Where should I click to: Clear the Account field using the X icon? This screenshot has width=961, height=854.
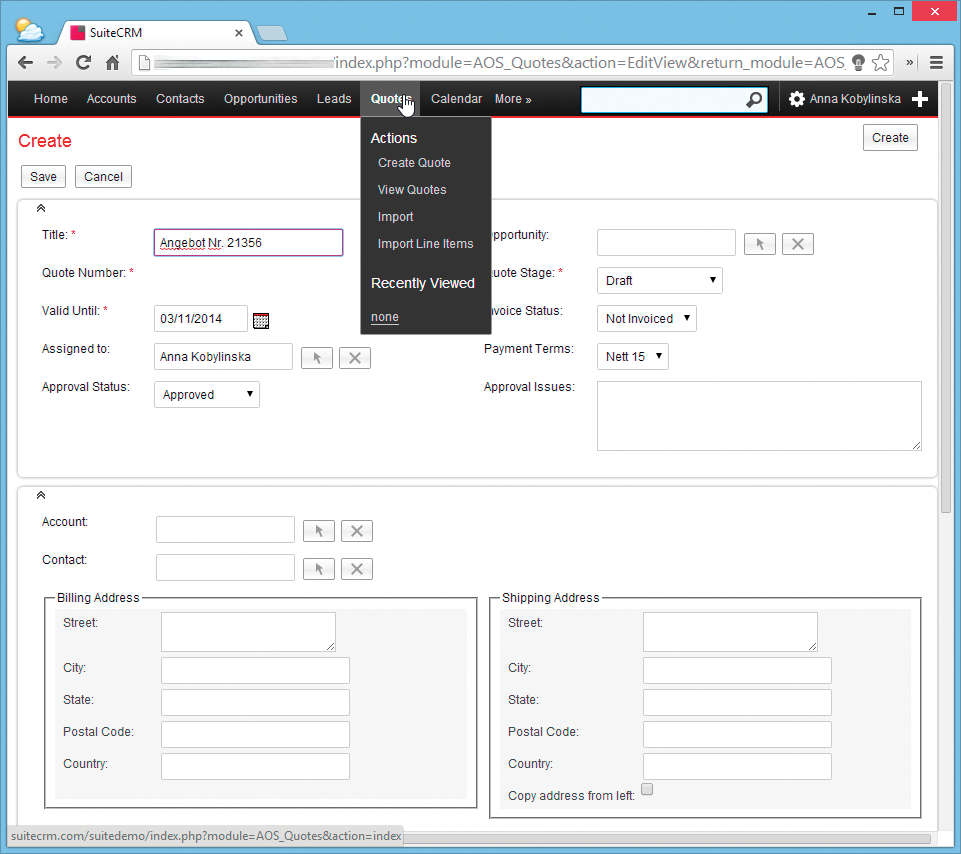(x=357, y=530)
